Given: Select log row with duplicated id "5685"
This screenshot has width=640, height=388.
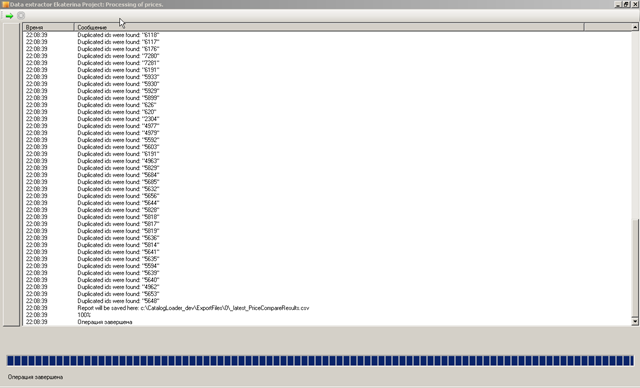Looking at the screenshot, I should click(327, 182).
